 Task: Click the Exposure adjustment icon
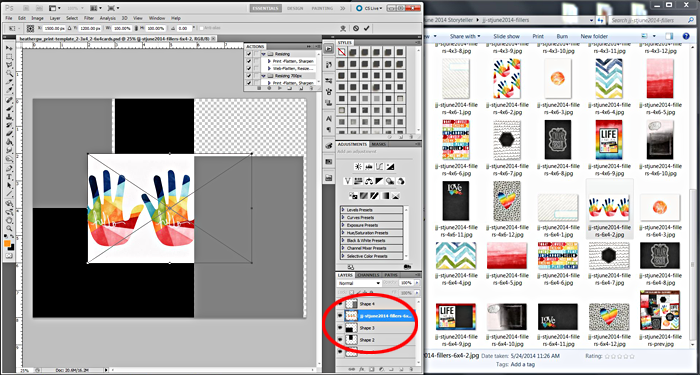tap(391, 167)
